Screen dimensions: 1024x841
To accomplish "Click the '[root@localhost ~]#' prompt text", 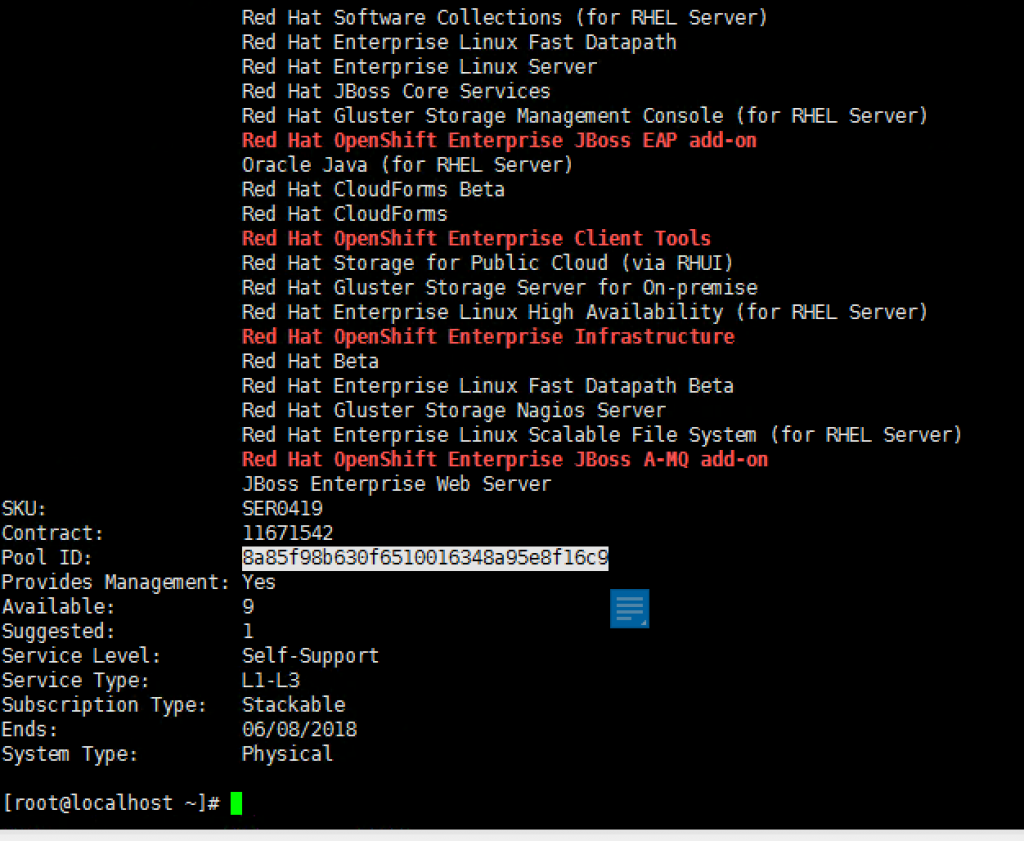I will pyautogui.click(x=112, y=803).
